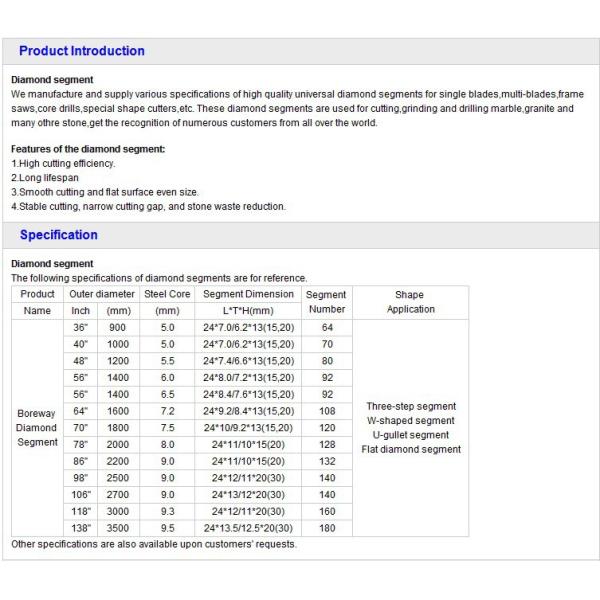Click the 9.5 steel core cell
Image resolution: width=600 pixels, height=600 pixels.
coord(167,527)
